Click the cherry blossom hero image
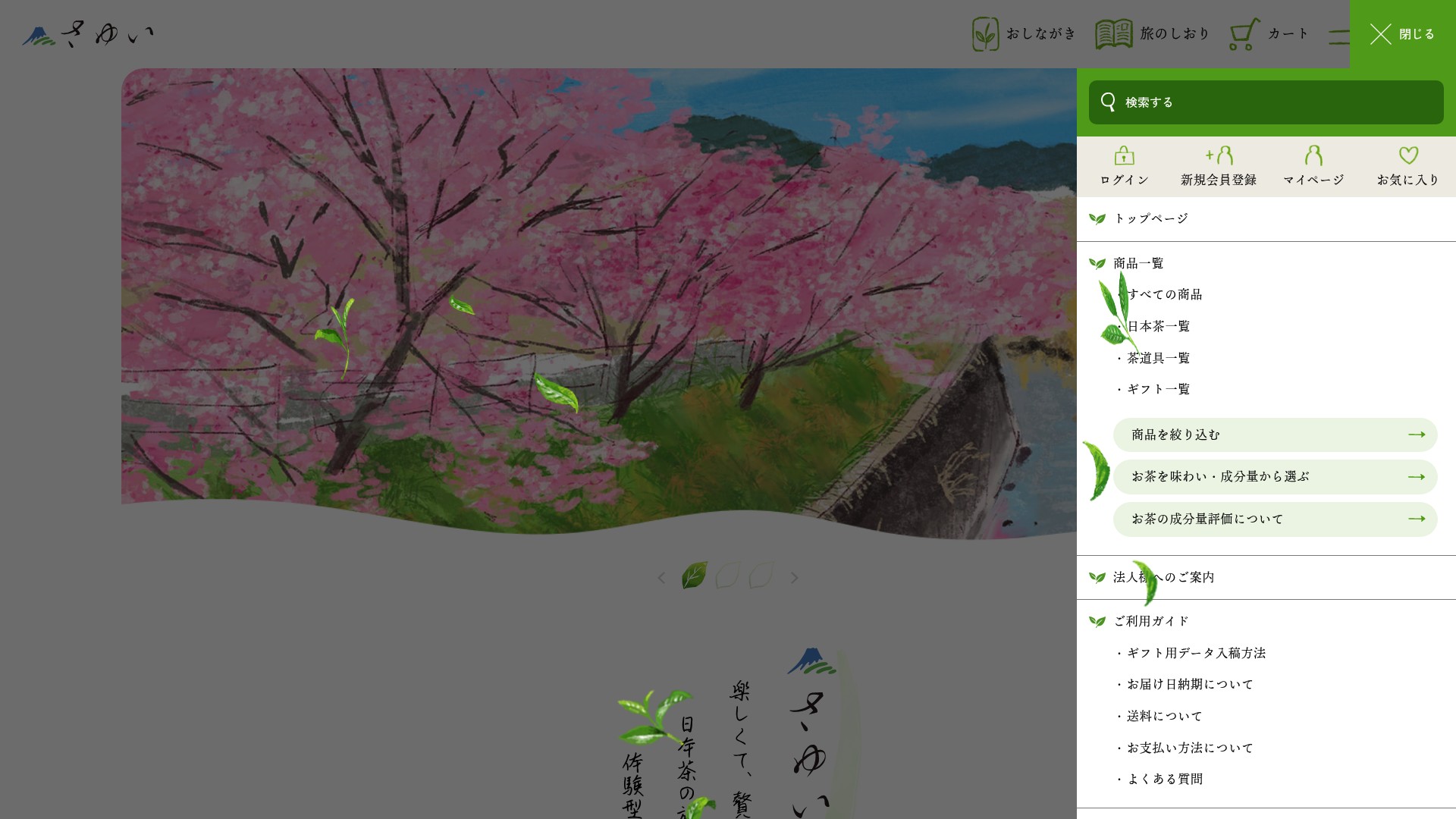This screenshot has width=1456, height=819. (x=599, y=303)
